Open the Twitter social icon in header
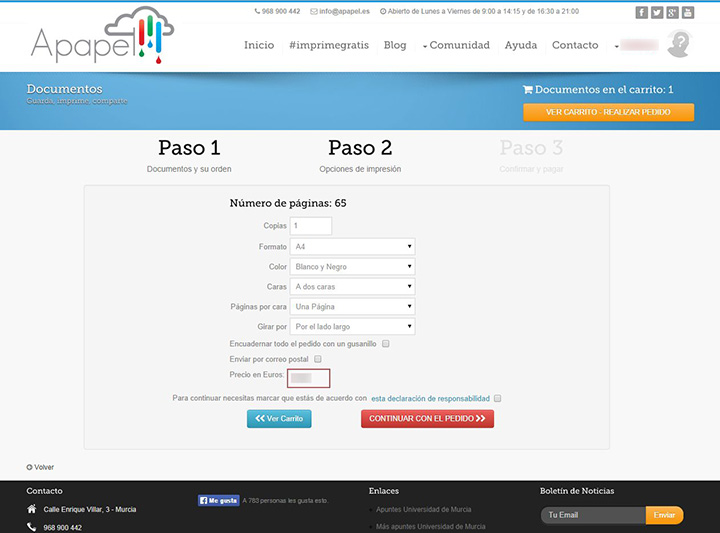Image resolution: width=720 pixels, height=533 pixels. coord(657,12)
